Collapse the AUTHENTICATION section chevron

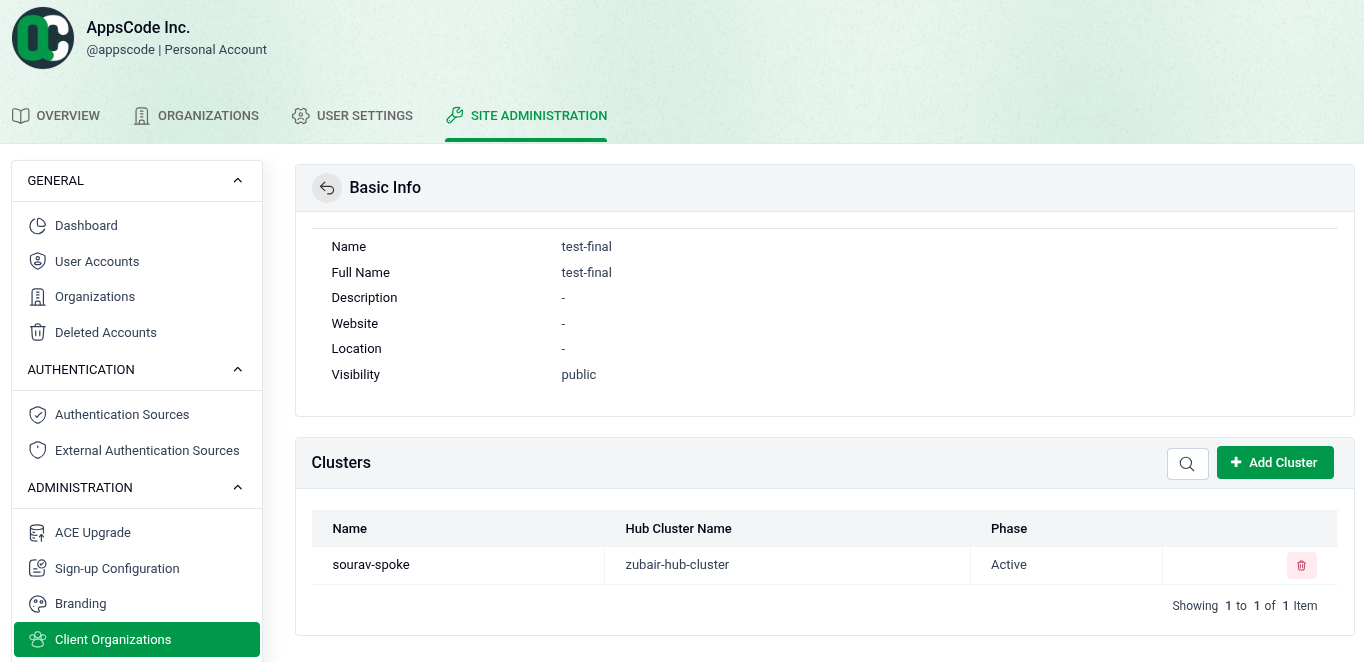pos(238,369)
